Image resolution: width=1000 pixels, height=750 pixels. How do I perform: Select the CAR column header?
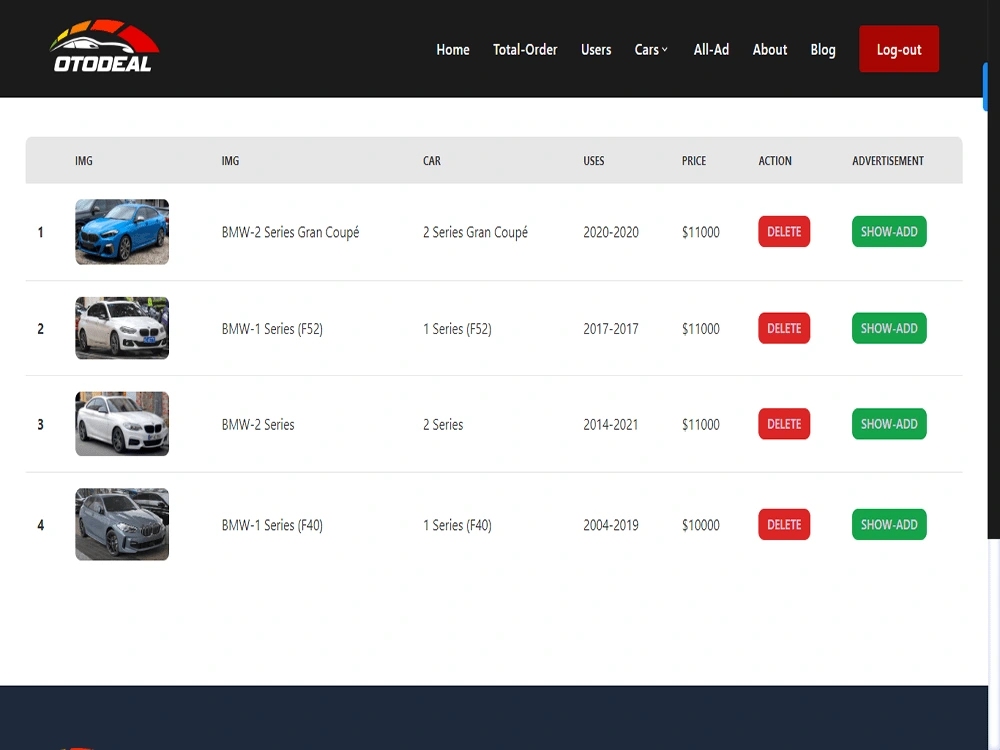432,161
